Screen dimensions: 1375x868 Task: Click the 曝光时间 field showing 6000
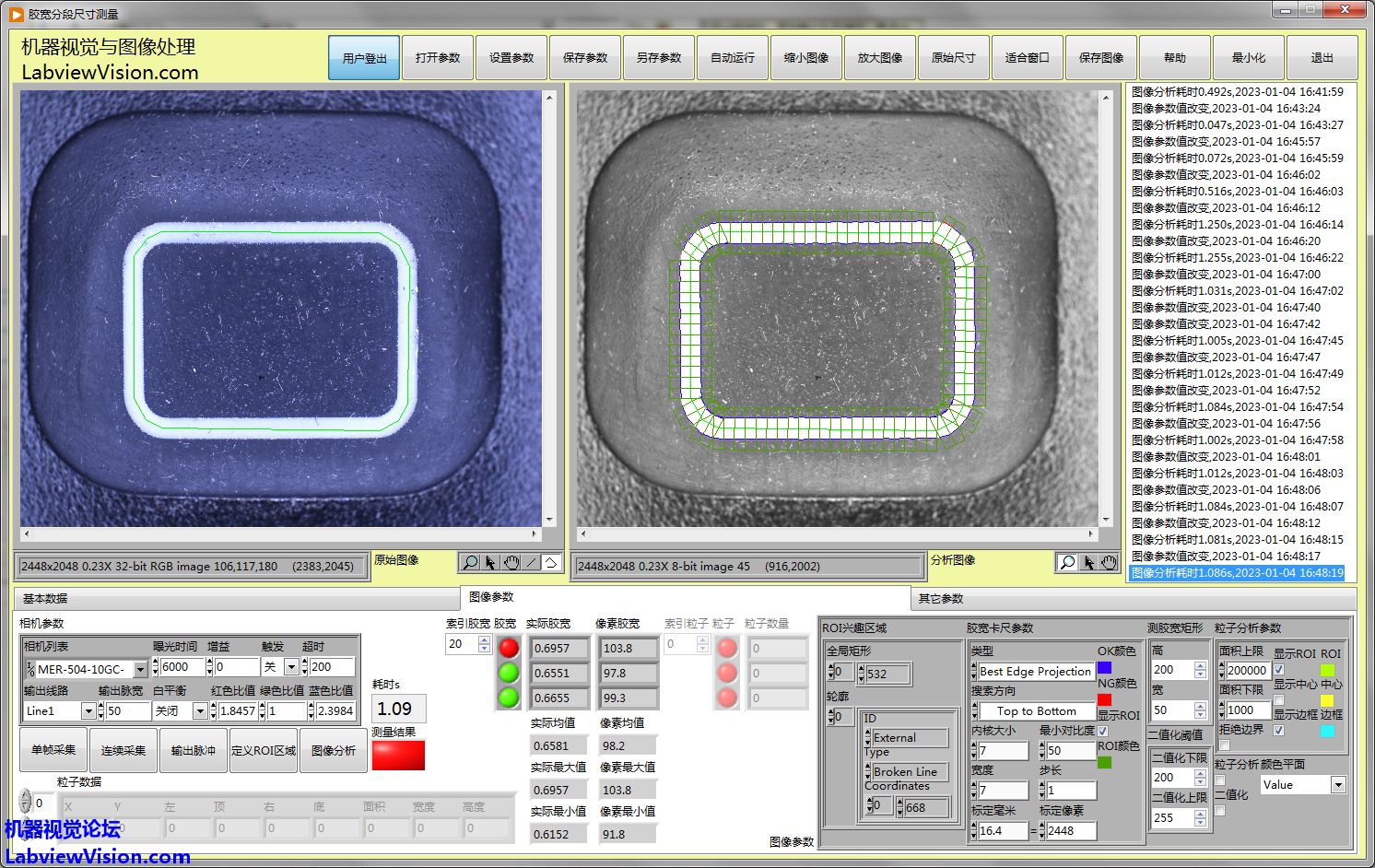point(181,667)
